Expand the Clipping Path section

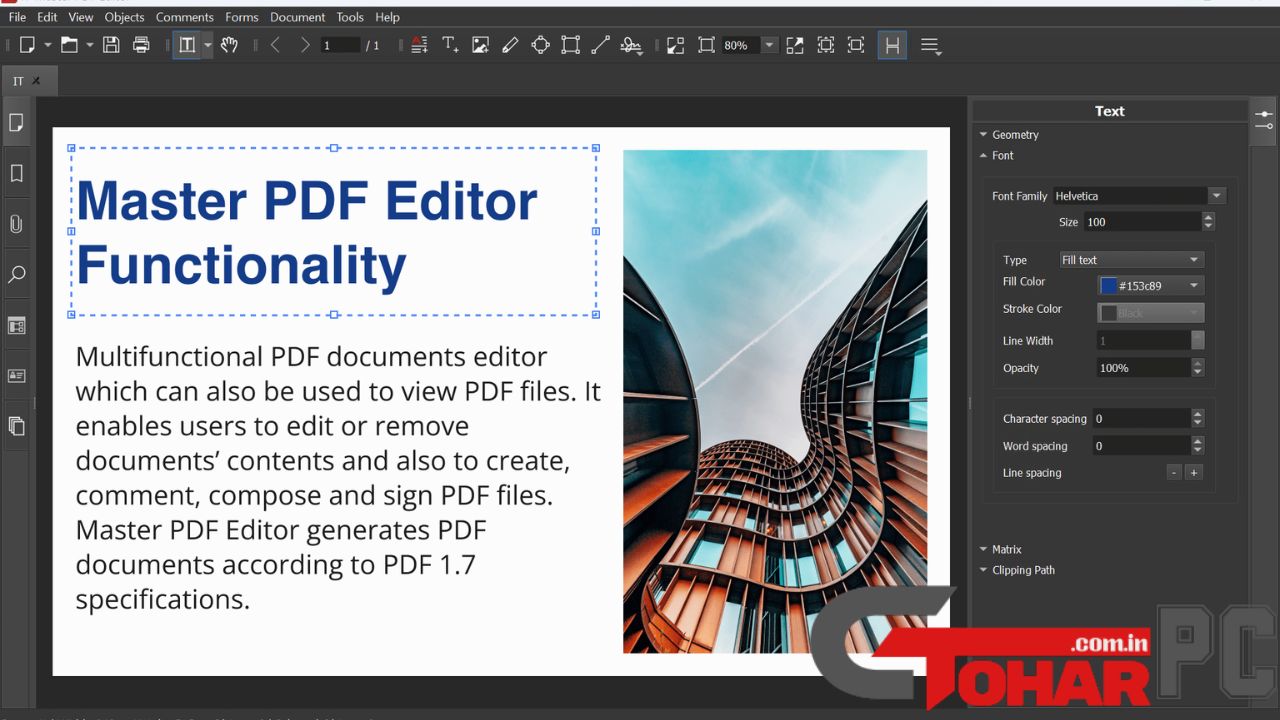point(1016,571)
